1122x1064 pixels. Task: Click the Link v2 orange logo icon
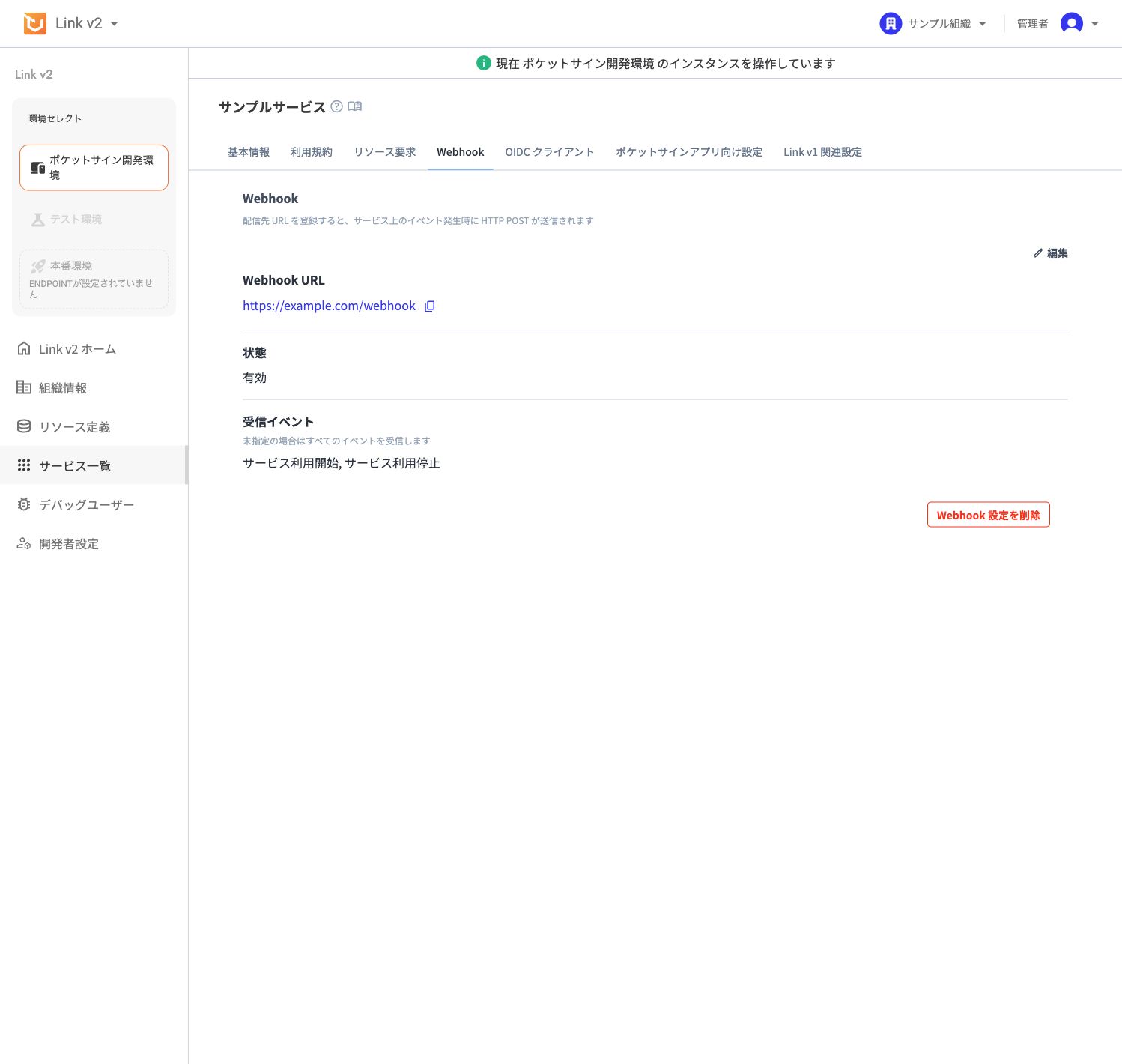click(x=35, y=24)
